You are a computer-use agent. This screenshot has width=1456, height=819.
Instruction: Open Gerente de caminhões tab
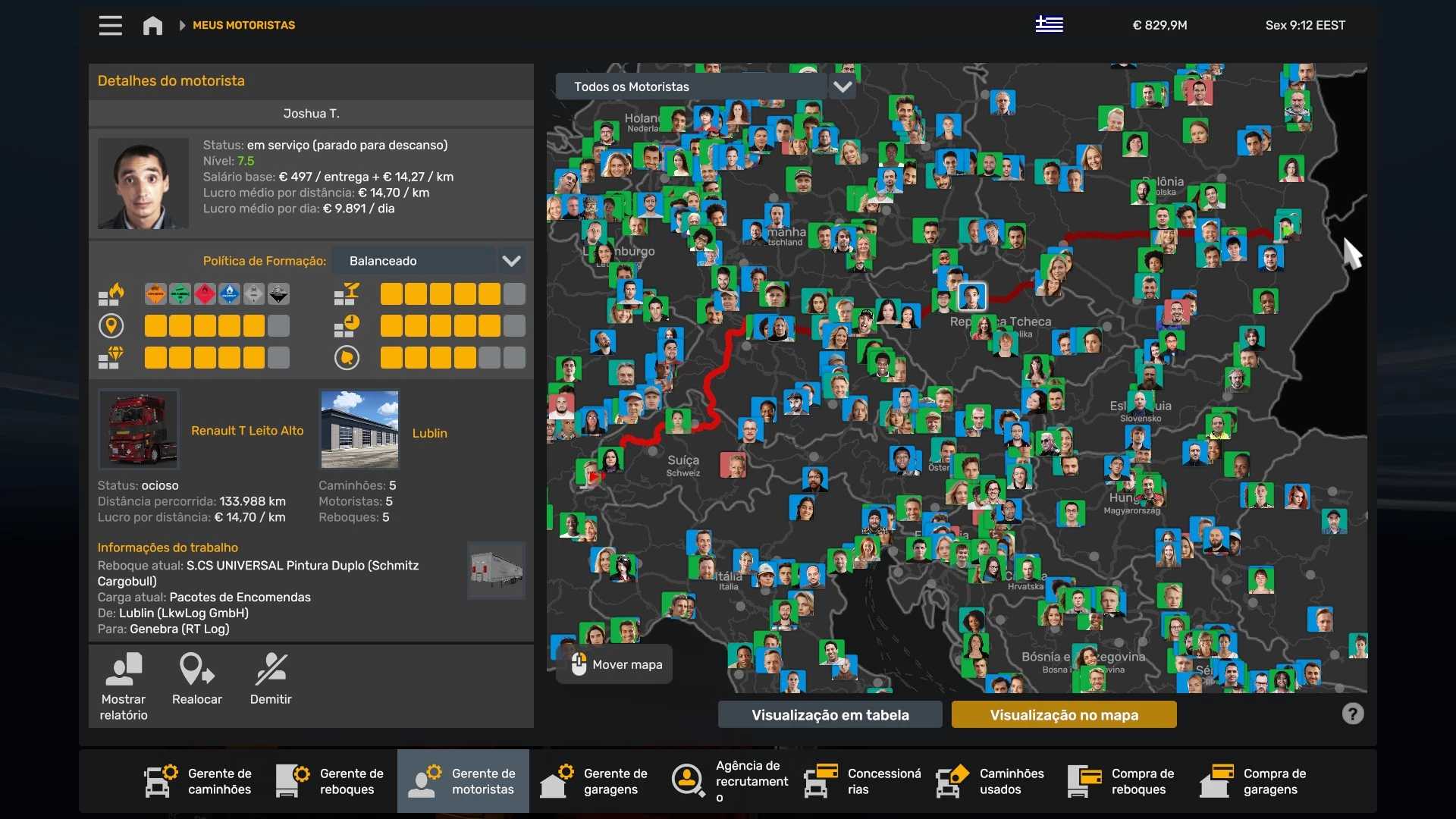pyautogui.click(x=199, y=781)
